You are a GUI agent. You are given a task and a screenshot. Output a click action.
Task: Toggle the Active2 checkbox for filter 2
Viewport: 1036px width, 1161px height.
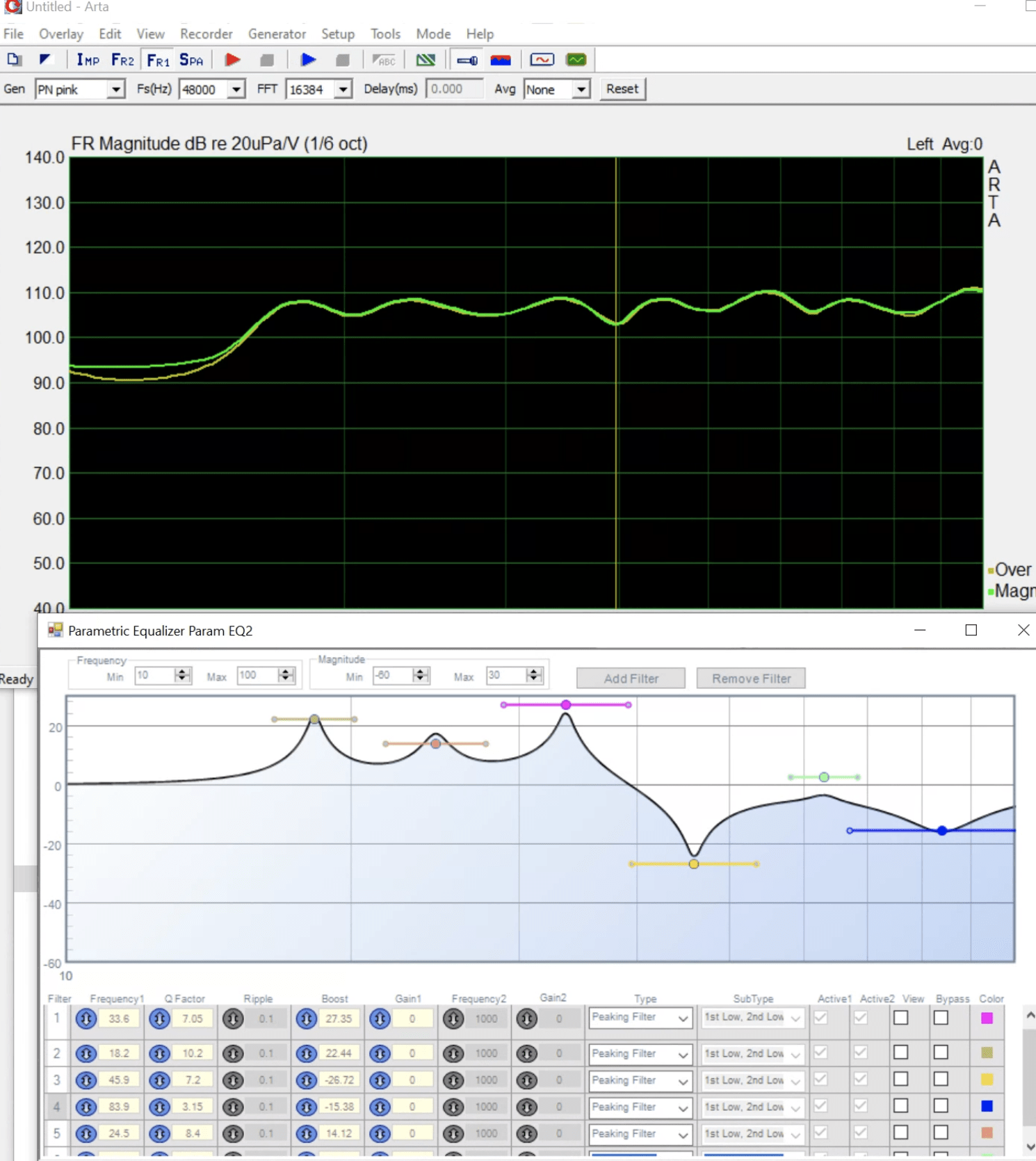[x=861, y=1052]
